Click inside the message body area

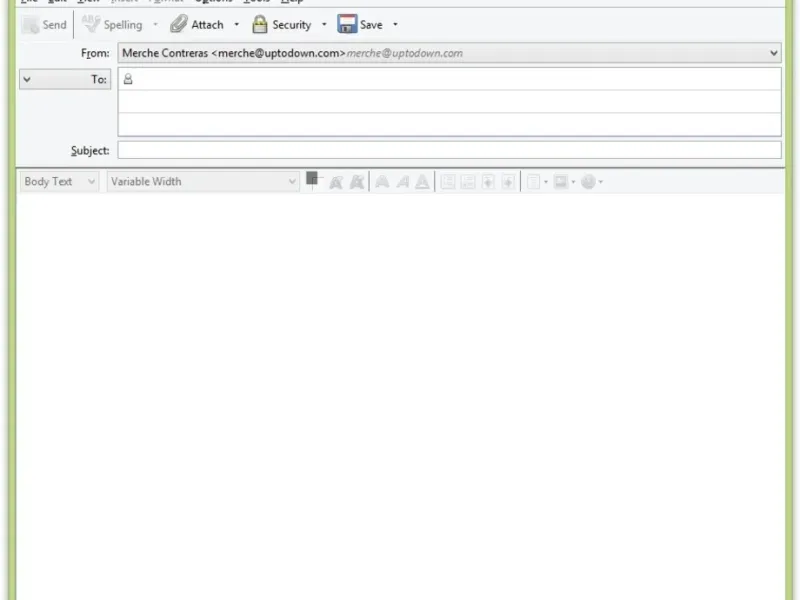tap(400, 396)
